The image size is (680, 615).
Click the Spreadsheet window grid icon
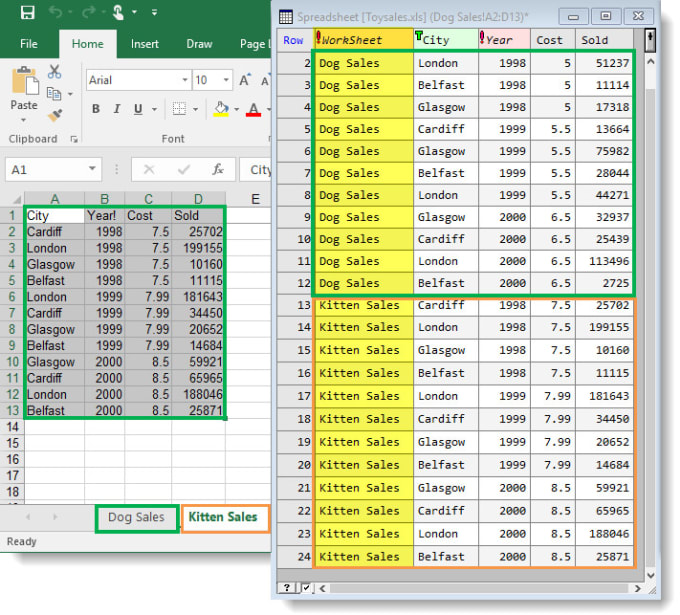pos(286,17)
